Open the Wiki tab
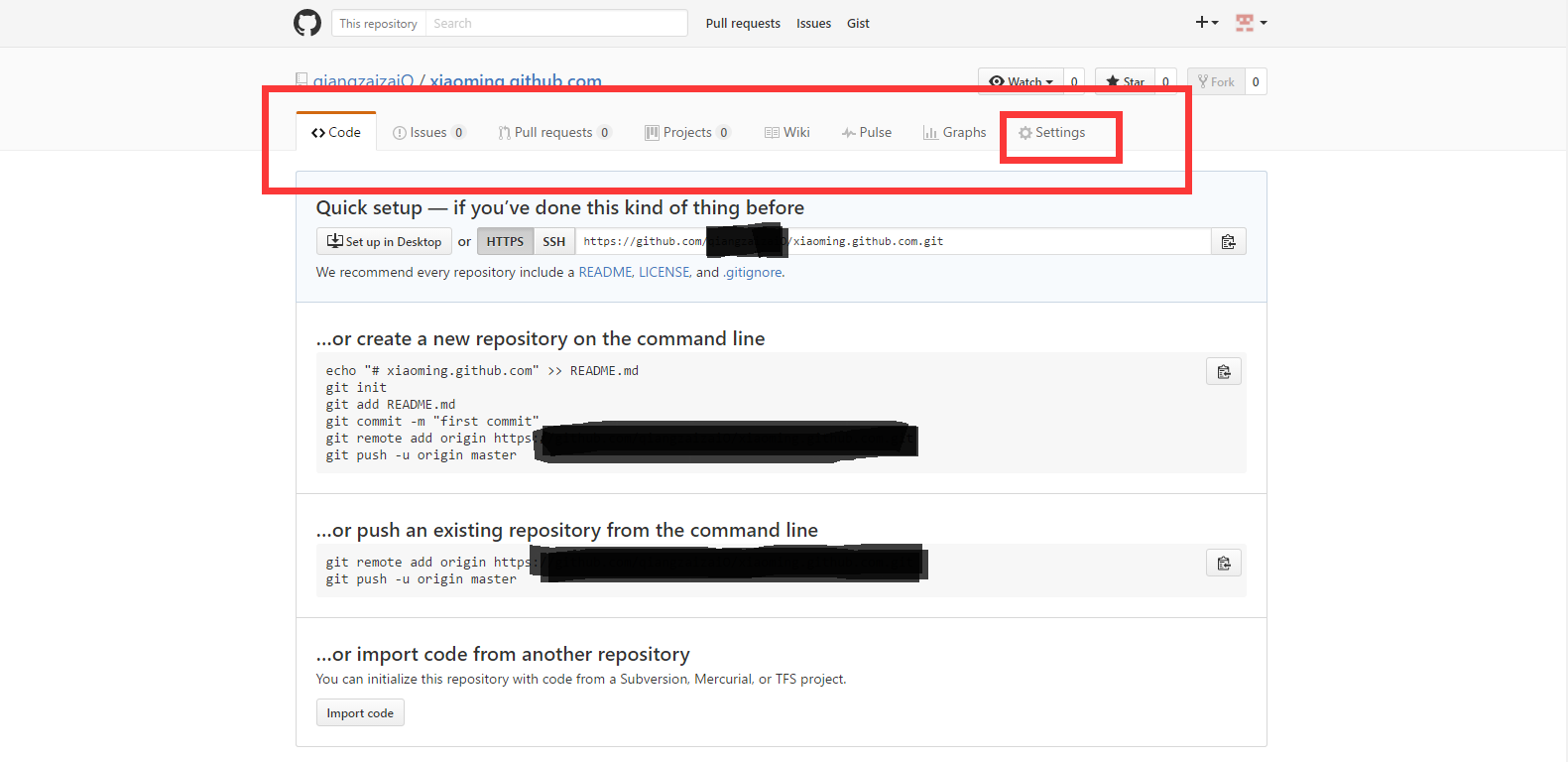This screenshot has height=762, width=1568. pos(786,132)
